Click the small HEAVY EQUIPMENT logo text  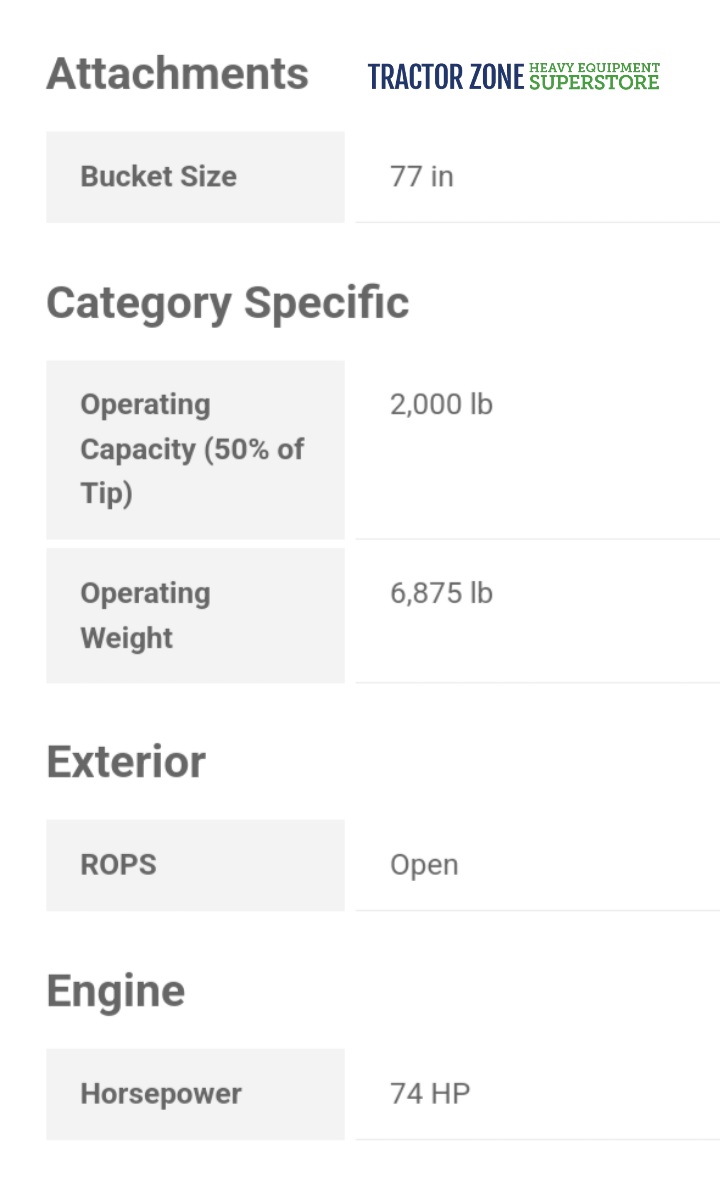pyautogui.click(x=594, y=67)
